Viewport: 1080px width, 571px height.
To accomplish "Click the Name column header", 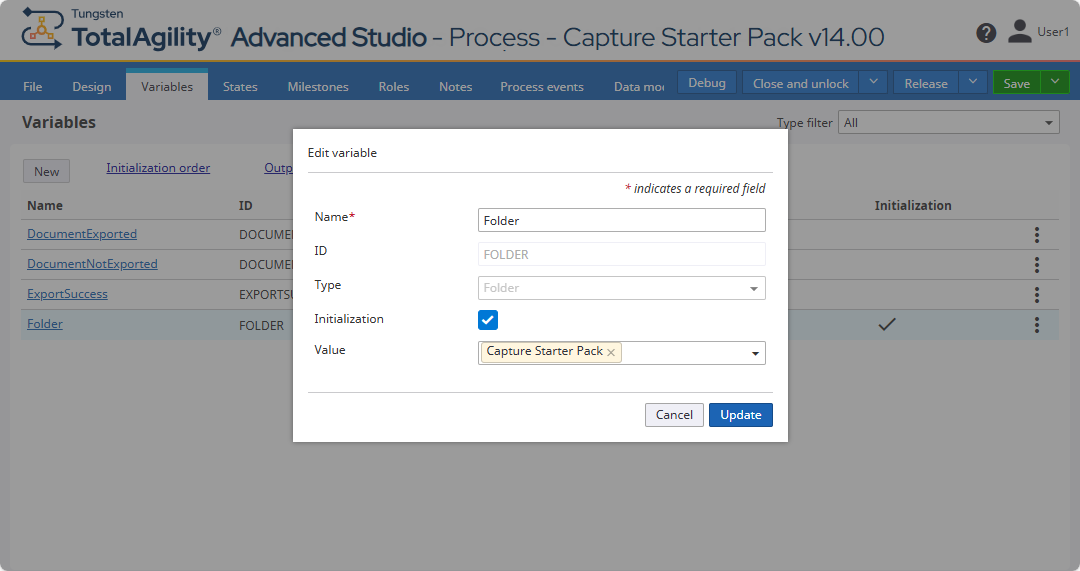I will point(45,205).
